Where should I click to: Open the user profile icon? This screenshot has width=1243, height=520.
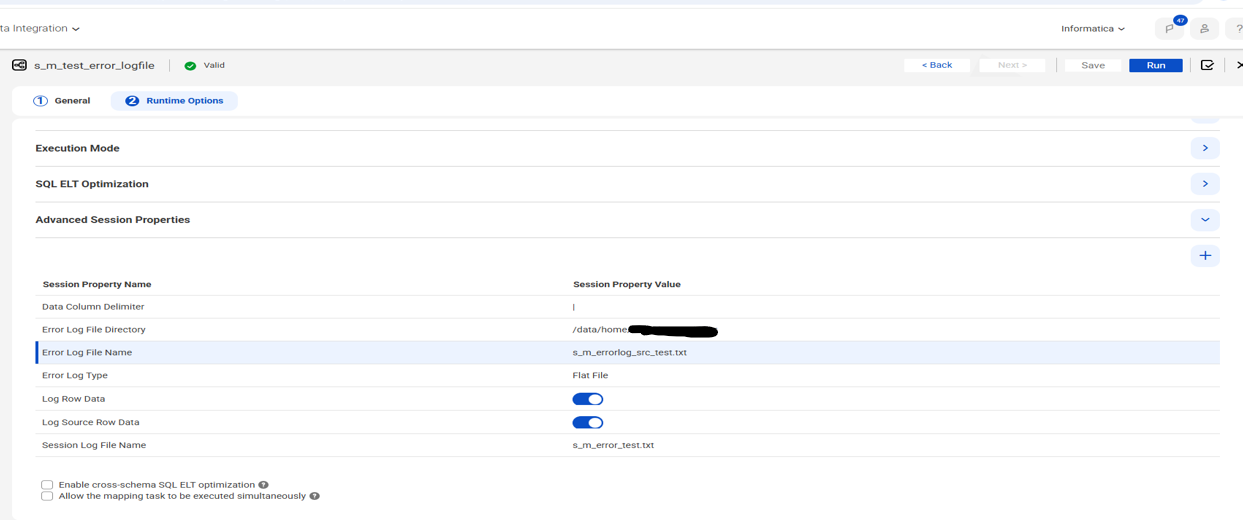tap(1204, 29)
